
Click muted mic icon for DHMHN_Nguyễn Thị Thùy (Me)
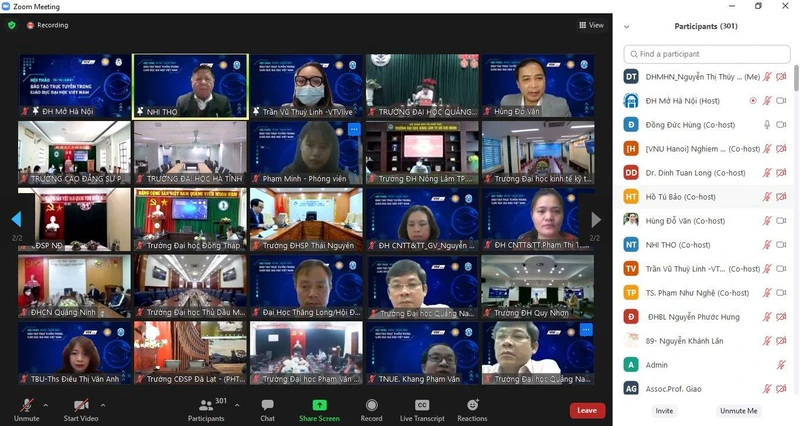[x=766, y=77]
